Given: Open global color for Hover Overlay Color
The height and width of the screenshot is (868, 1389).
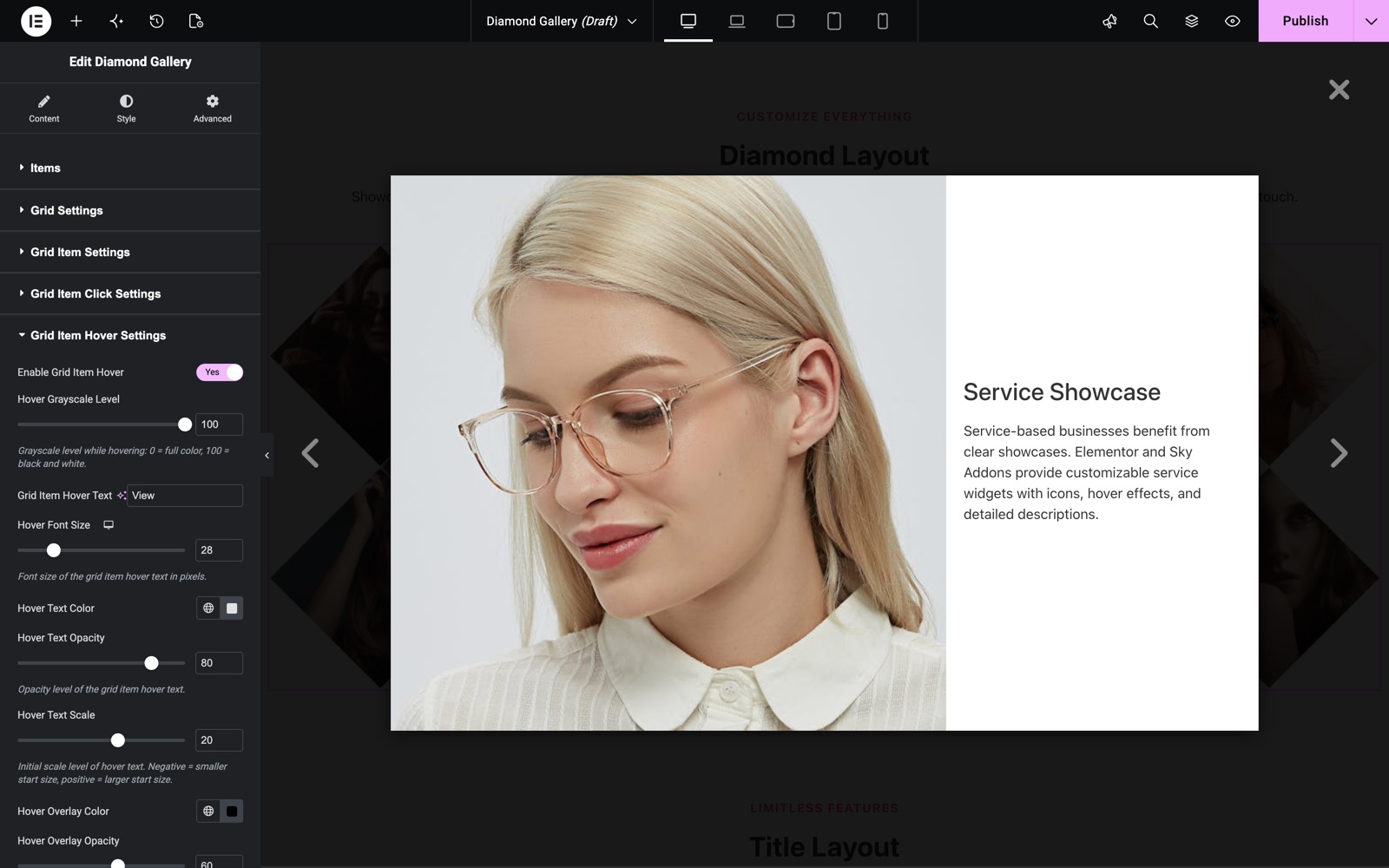Looking at the screenshot, I should pos(208,812).
